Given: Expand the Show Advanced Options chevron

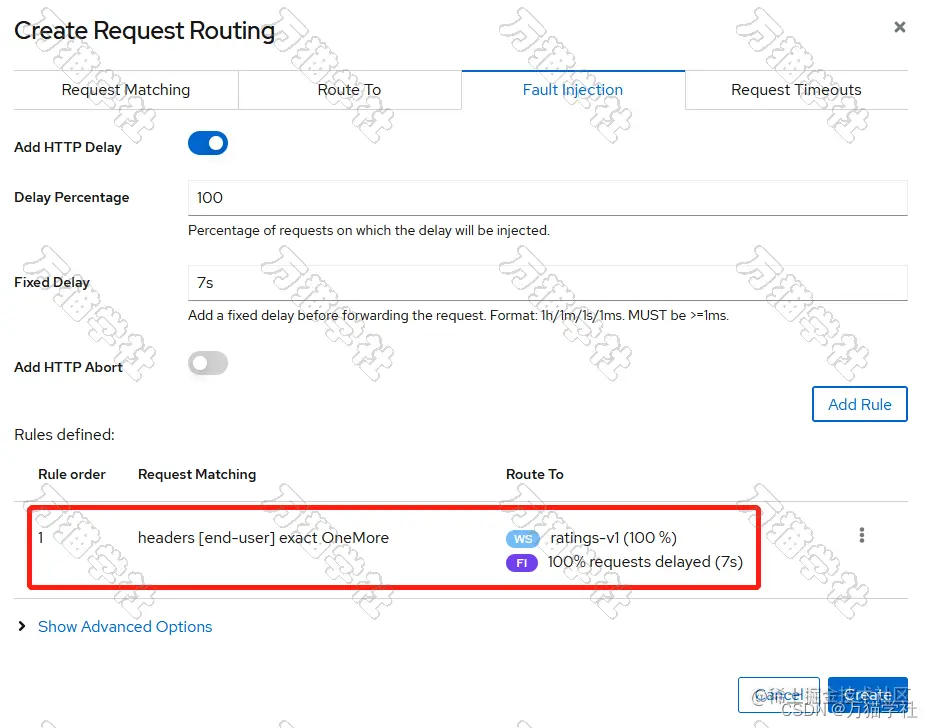Looking at the screenshot, I should (22, 626).
